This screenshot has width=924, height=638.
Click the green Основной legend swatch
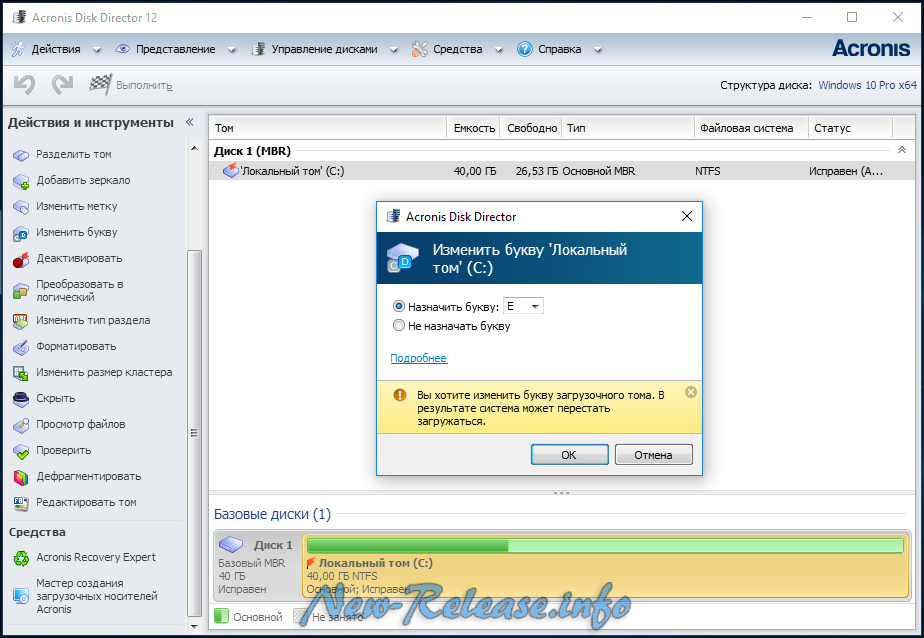tap(221, 616)
